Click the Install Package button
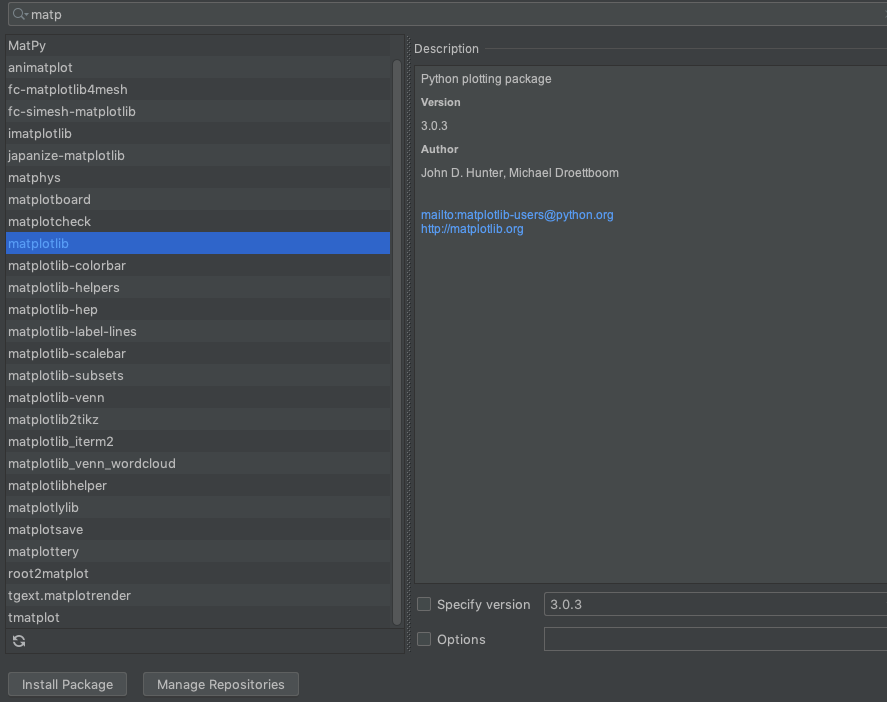Screen dimensions: 887x702 (67, 684)
